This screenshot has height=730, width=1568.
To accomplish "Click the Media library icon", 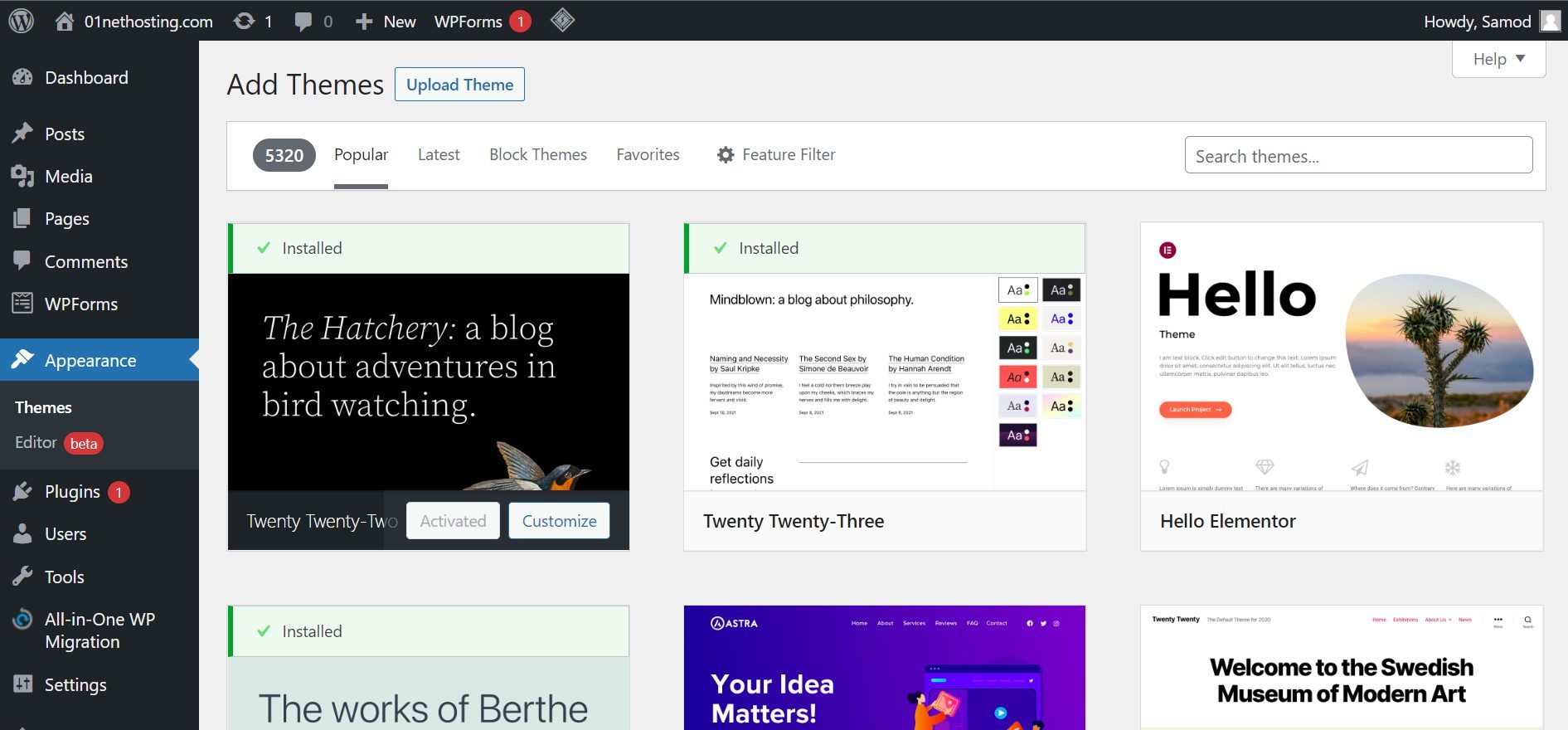I will tap(23, 176).
